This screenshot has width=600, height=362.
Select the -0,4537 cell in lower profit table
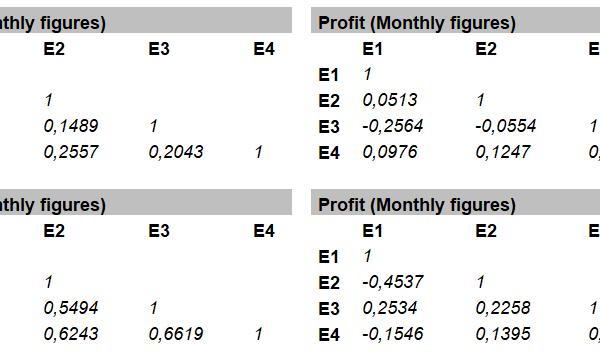pyautogui.click(x=393, y=282)
